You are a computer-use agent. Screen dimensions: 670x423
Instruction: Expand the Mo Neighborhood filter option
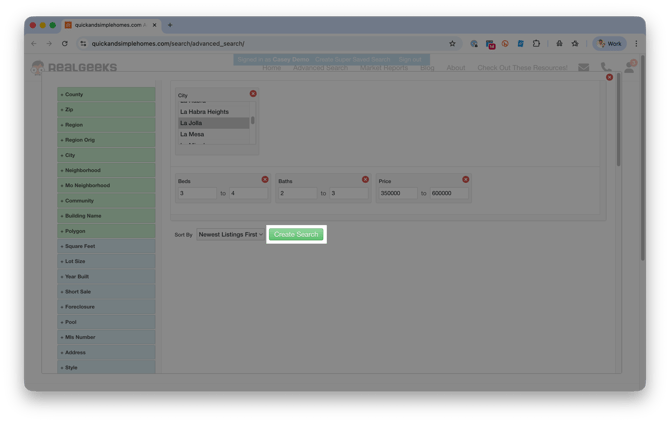(106, 185)
